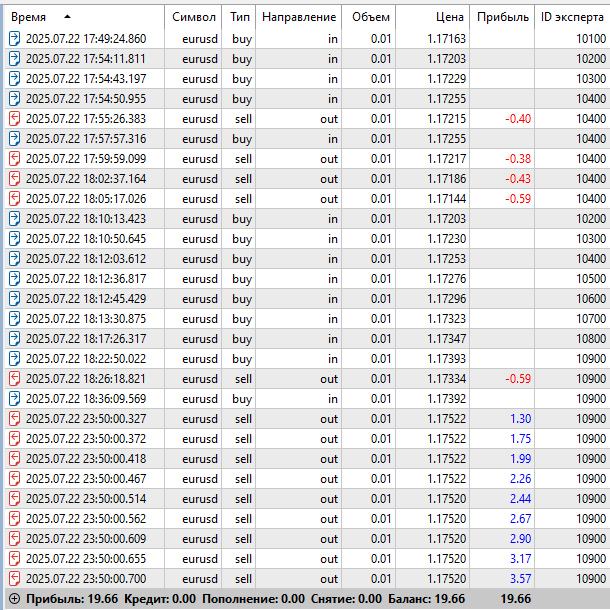The height and width of the screenshot is (610, 610).
Task: Click deal-out icon at 23:50:00.655
Action: click(x=14, y=559)
